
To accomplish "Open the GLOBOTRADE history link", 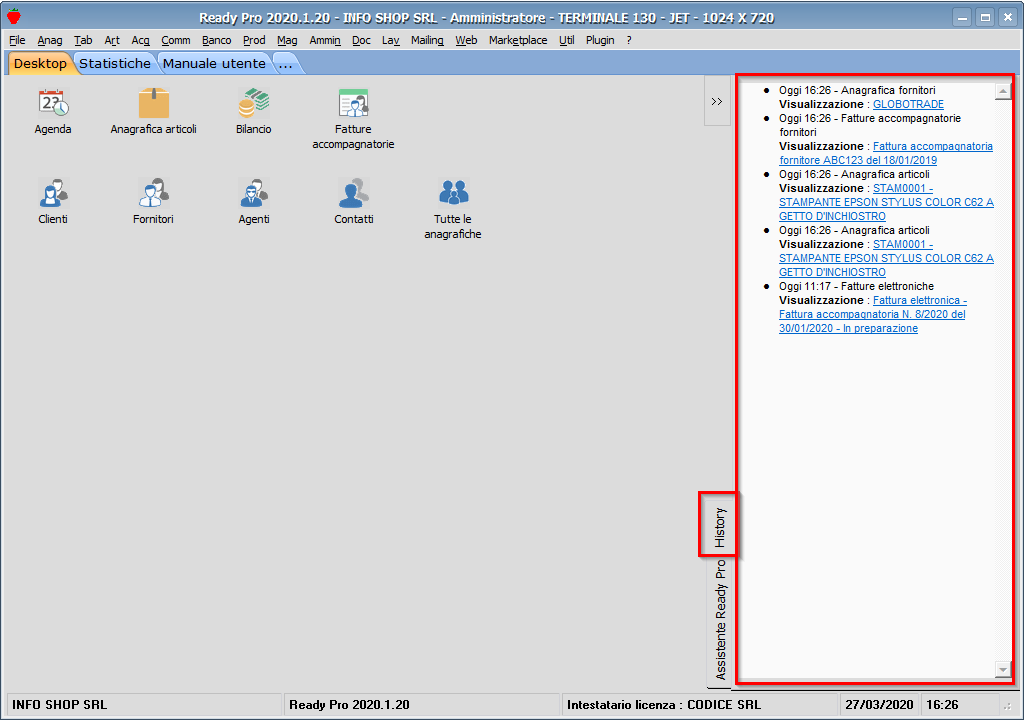I will [x=908, y=104].
